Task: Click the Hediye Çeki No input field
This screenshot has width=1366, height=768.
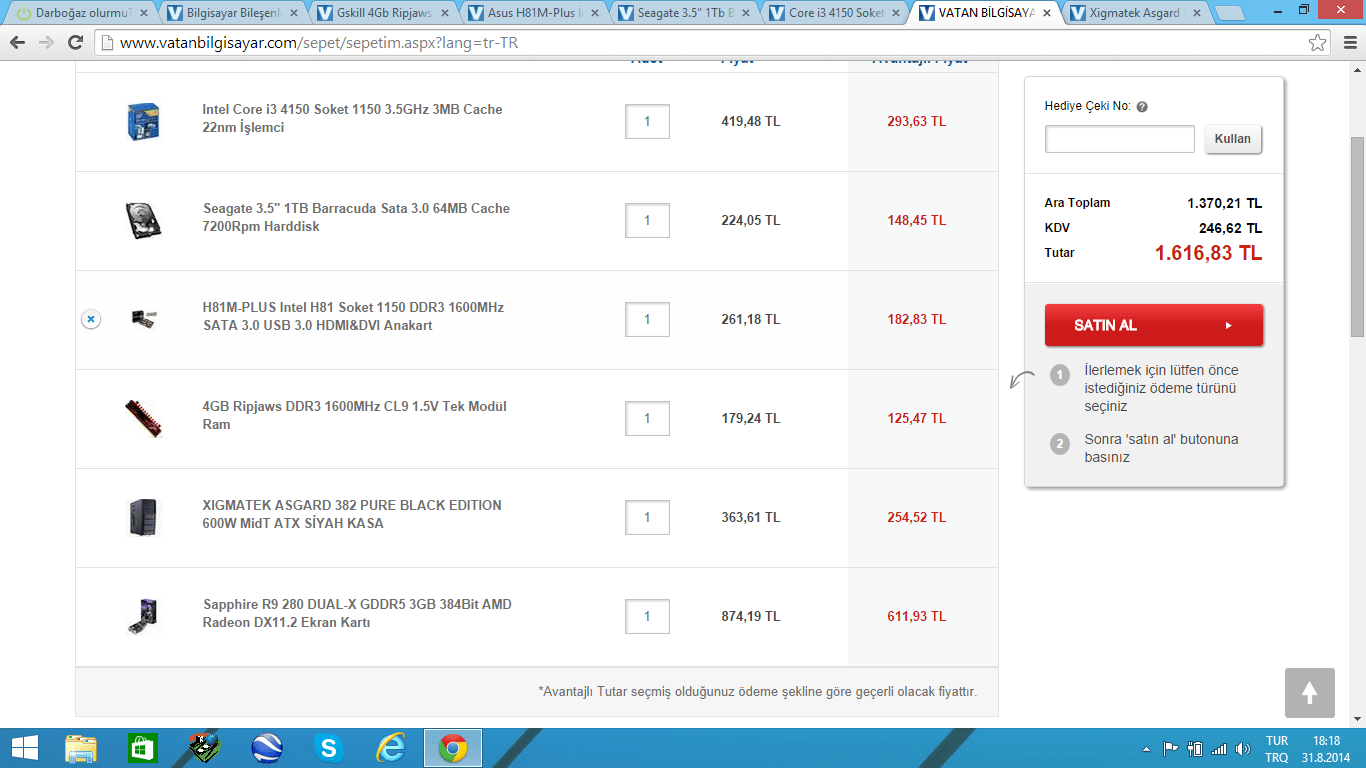Action: click(1120, 139)
